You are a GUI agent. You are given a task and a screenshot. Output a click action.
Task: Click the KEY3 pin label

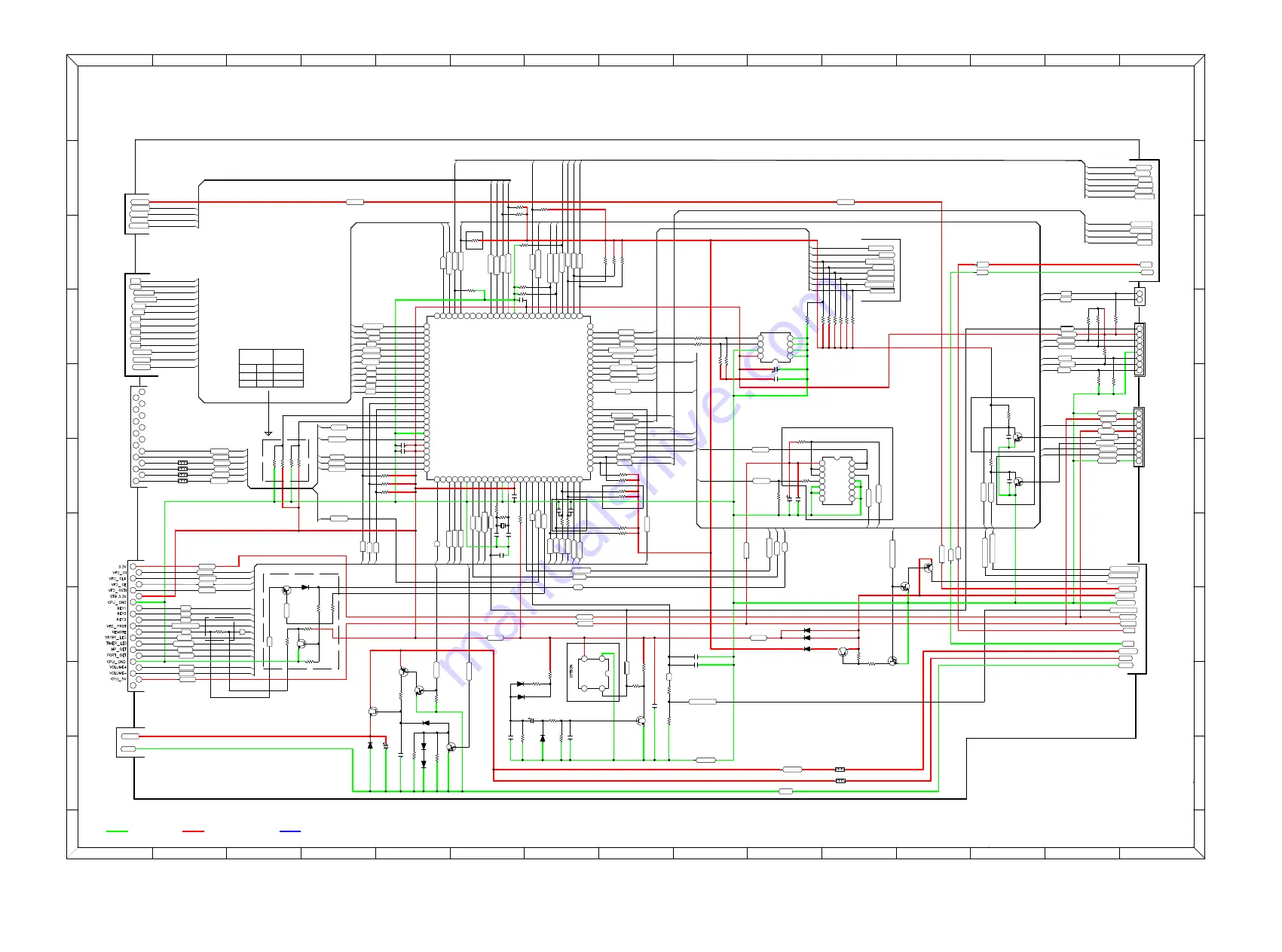pos(121,620)
